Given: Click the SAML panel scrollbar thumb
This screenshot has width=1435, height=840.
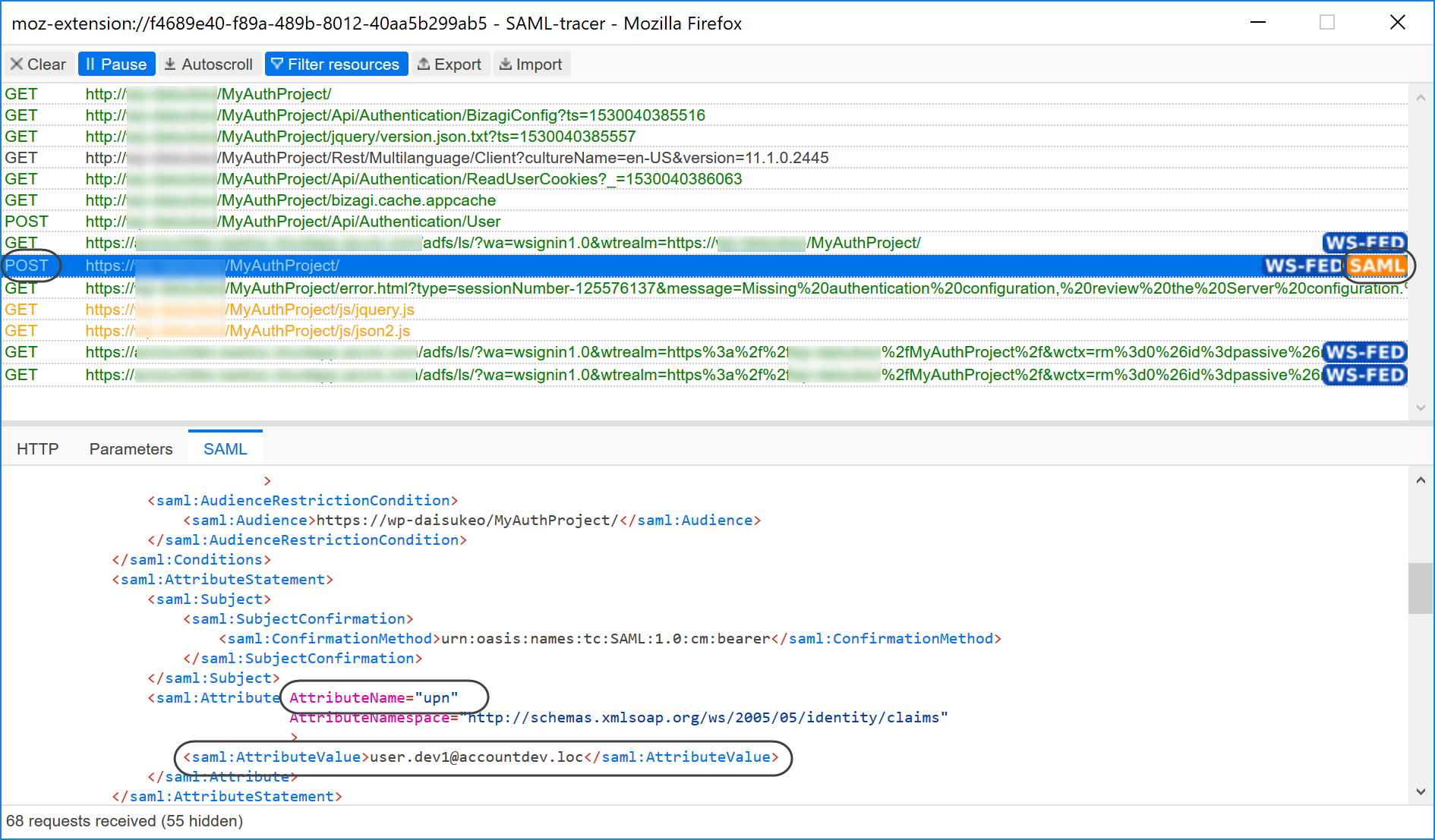Looking at the screenshot, I should pyautogui.click(x=1421, y=588).
